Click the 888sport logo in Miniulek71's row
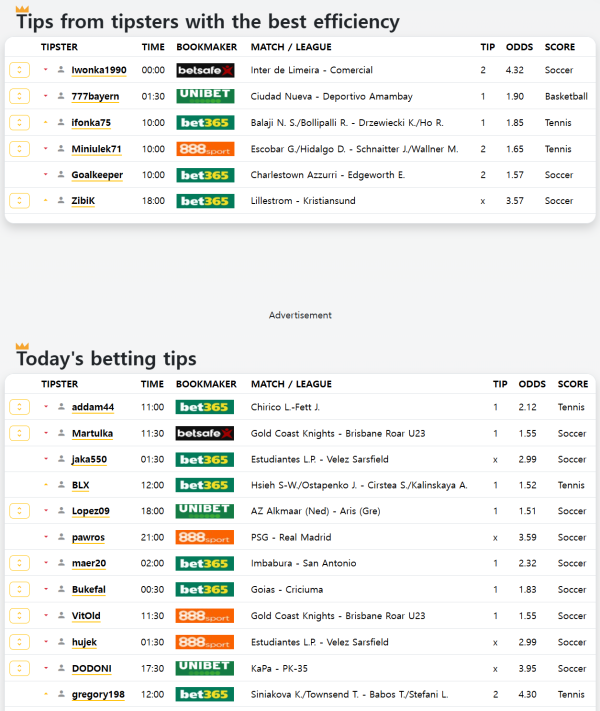The width and height of the screenshot is (600, 711). click(204, 149)
